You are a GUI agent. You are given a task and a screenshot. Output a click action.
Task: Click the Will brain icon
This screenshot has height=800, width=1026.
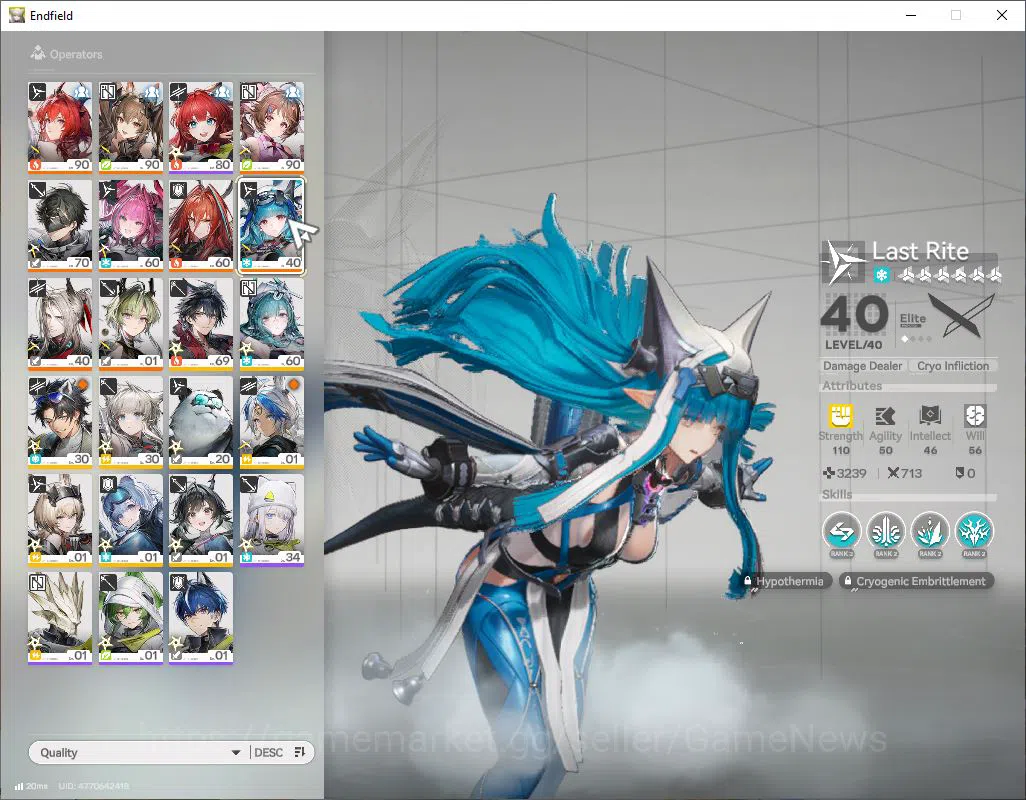tap(975, 415)
